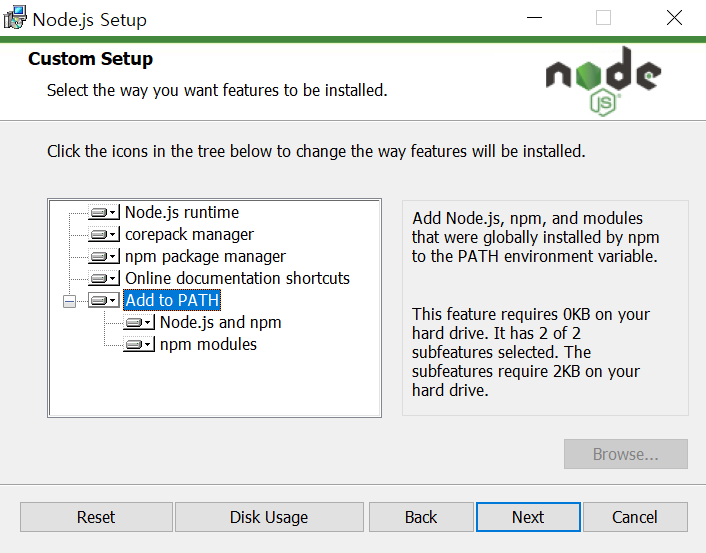Select the Node.js and npm row

[x=221, y=322]
